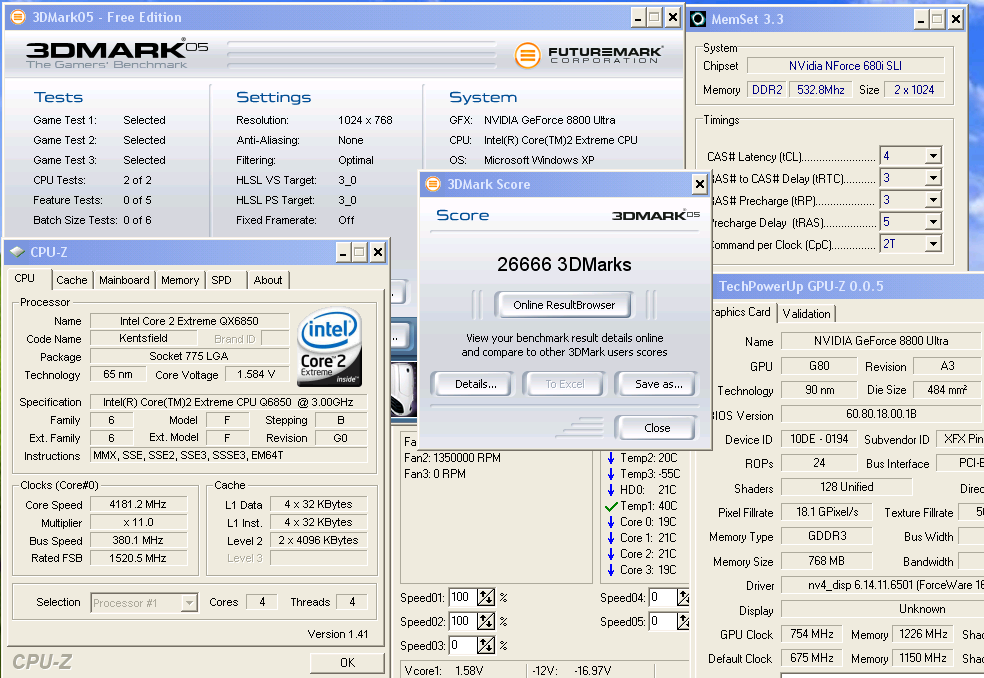Click the blue arrow beside Core 2

click(611, 554)
